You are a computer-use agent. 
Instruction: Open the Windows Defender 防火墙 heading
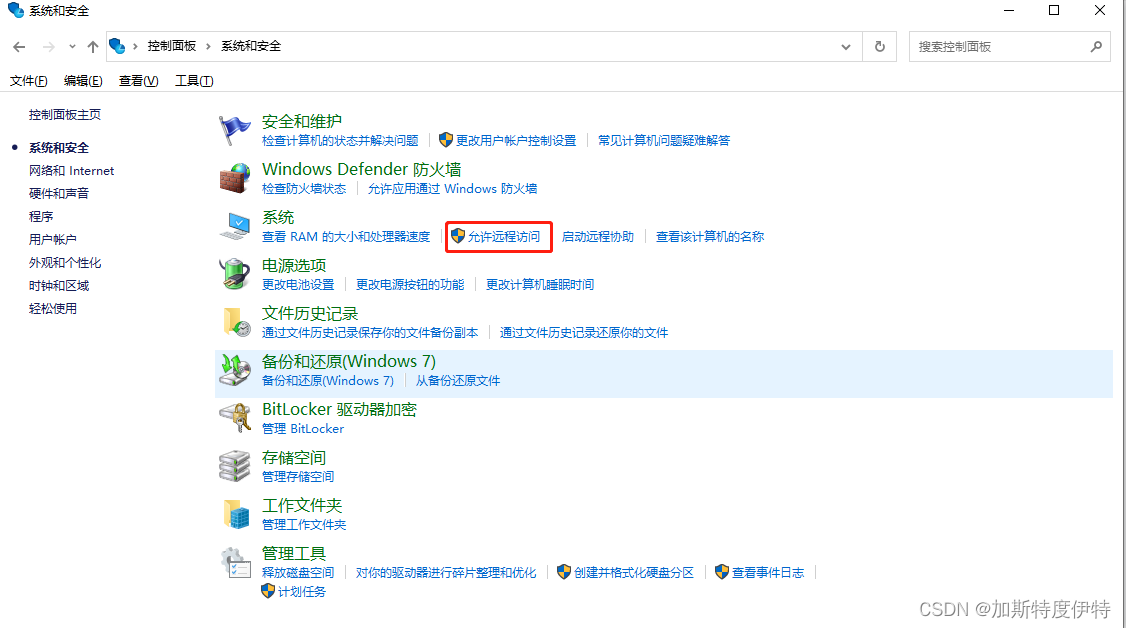(361, 169)
